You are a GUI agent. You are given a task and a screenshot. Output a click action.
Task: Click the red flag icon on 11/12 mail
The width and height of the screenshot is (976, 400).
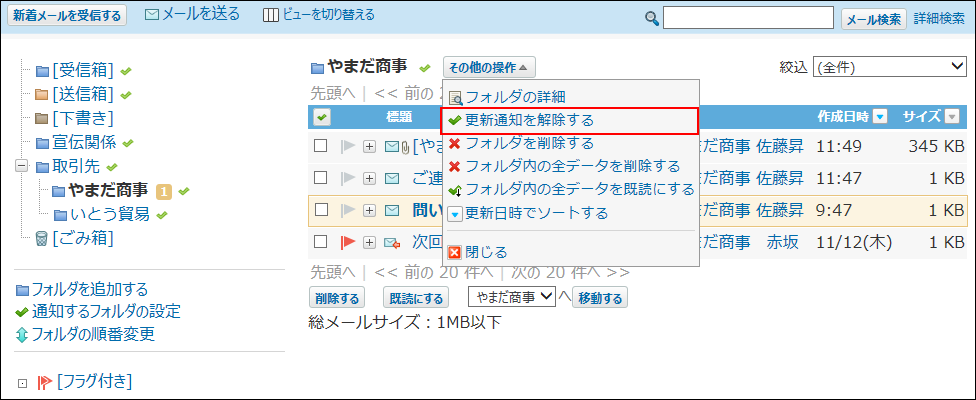click(348, 243)
